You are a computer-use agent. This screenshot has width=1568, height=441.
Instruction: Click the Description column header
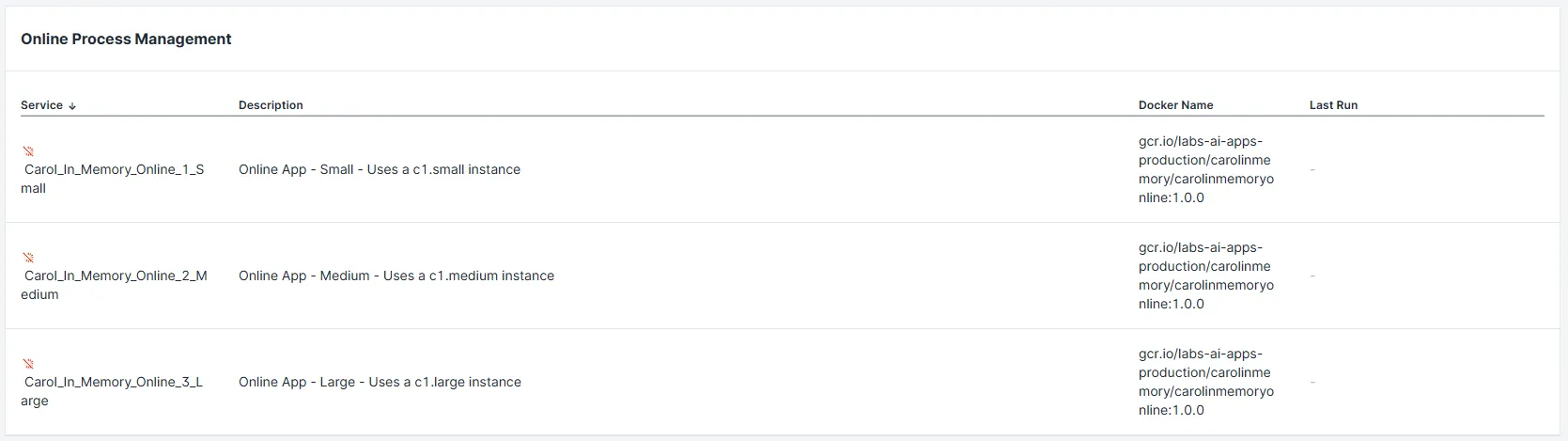pyautogui.click(x=271, y=105)
